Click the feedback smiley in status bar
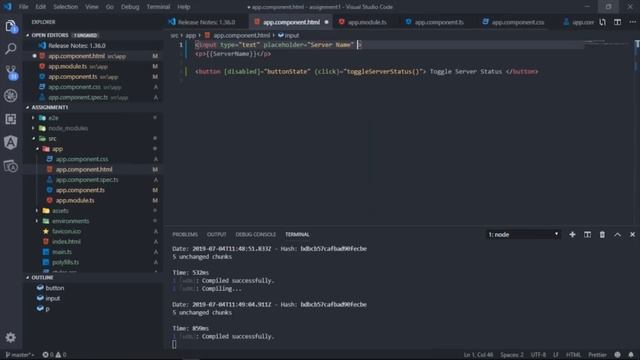The height and width of the screenshot is (360, 640). coord(618,355)
